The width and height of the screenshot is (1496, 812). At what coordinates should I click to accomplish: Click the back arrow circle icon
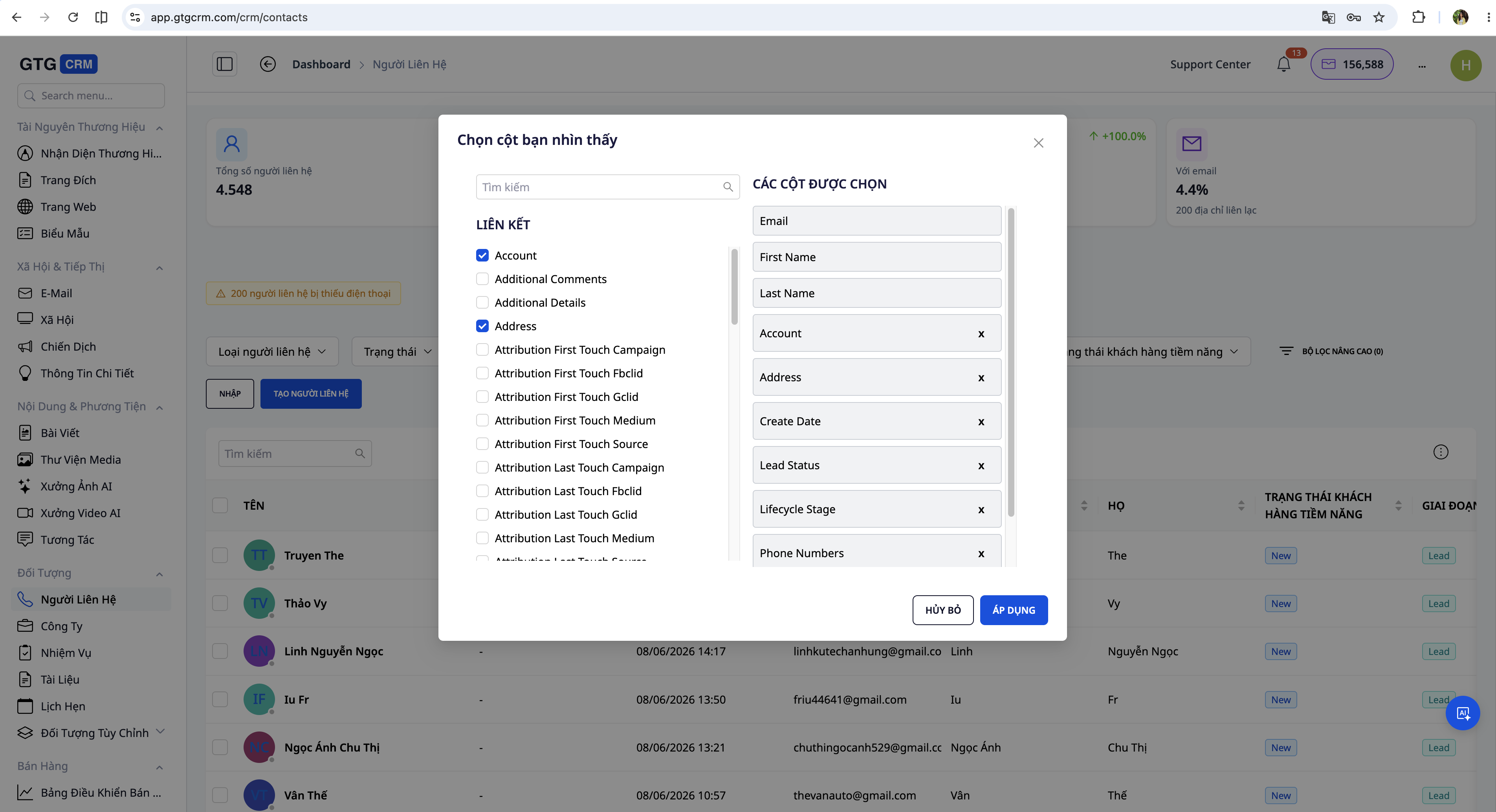pos(268,64)
